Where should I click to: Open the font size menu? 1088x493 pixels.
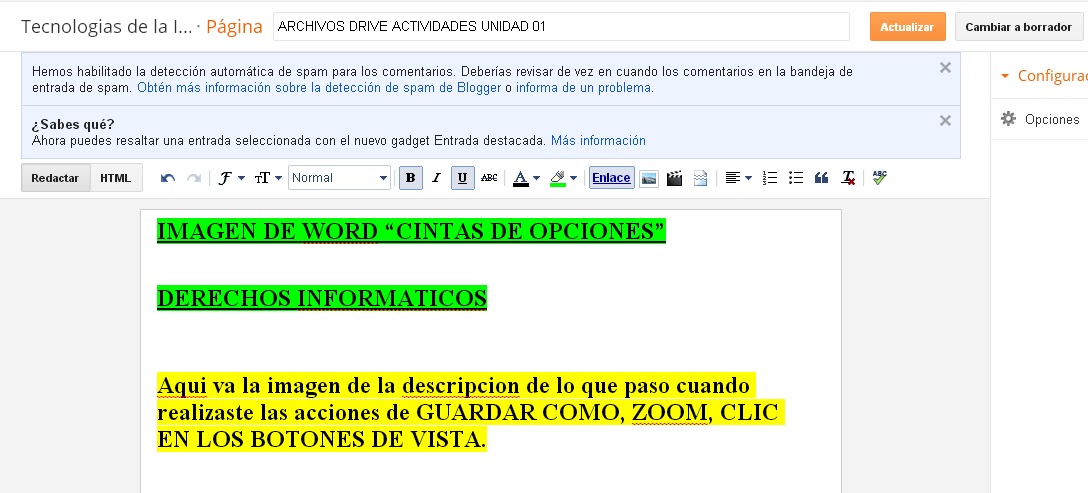tap(268, 178)
